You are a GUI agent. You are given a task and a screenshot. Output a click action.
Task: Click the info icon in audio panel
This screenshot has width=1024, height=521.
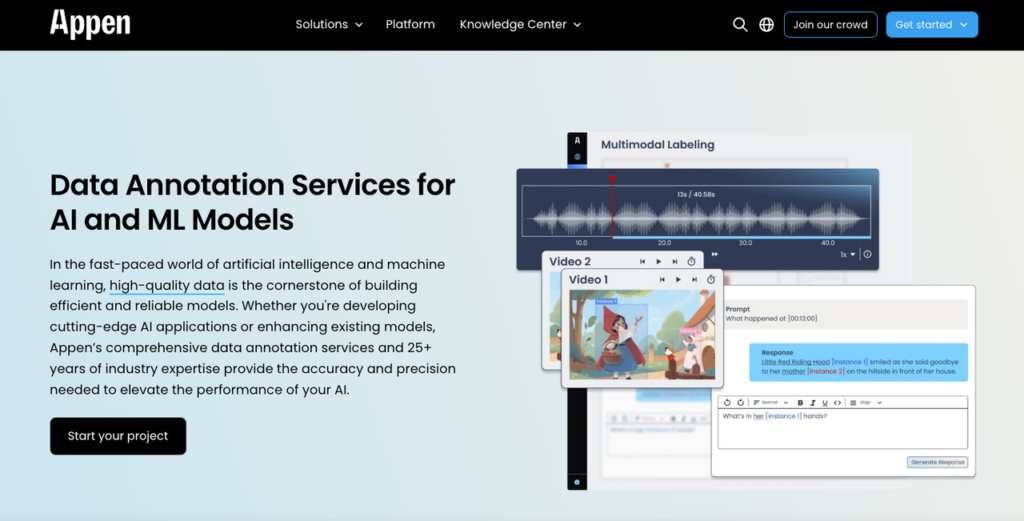click(x=867, y=255)
